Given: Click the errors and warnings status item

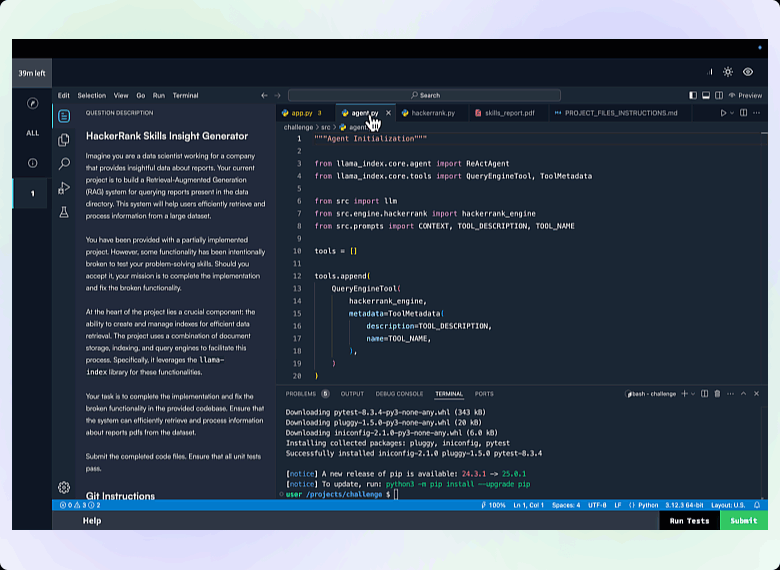Looking at the screenshot, I should pyautogui.click(x=80, y=505).
